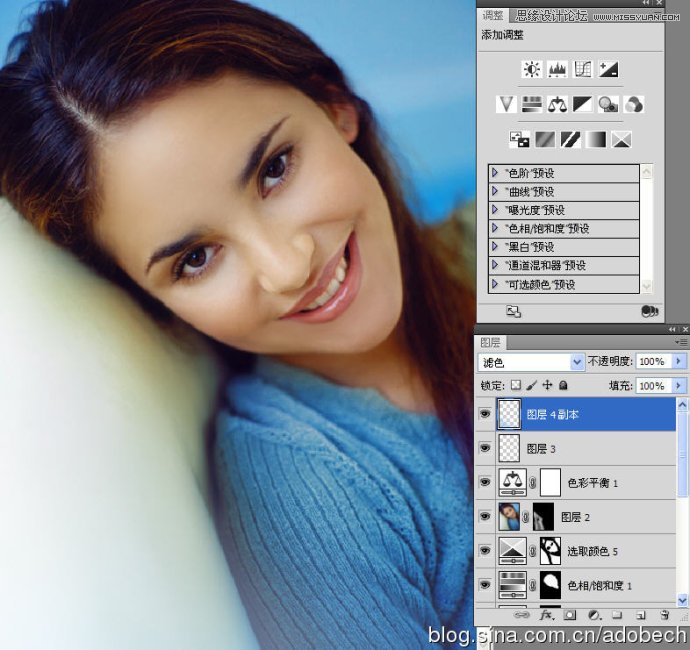Delete the selected layer
Screen dimensions: 690x650
point(665,615)
